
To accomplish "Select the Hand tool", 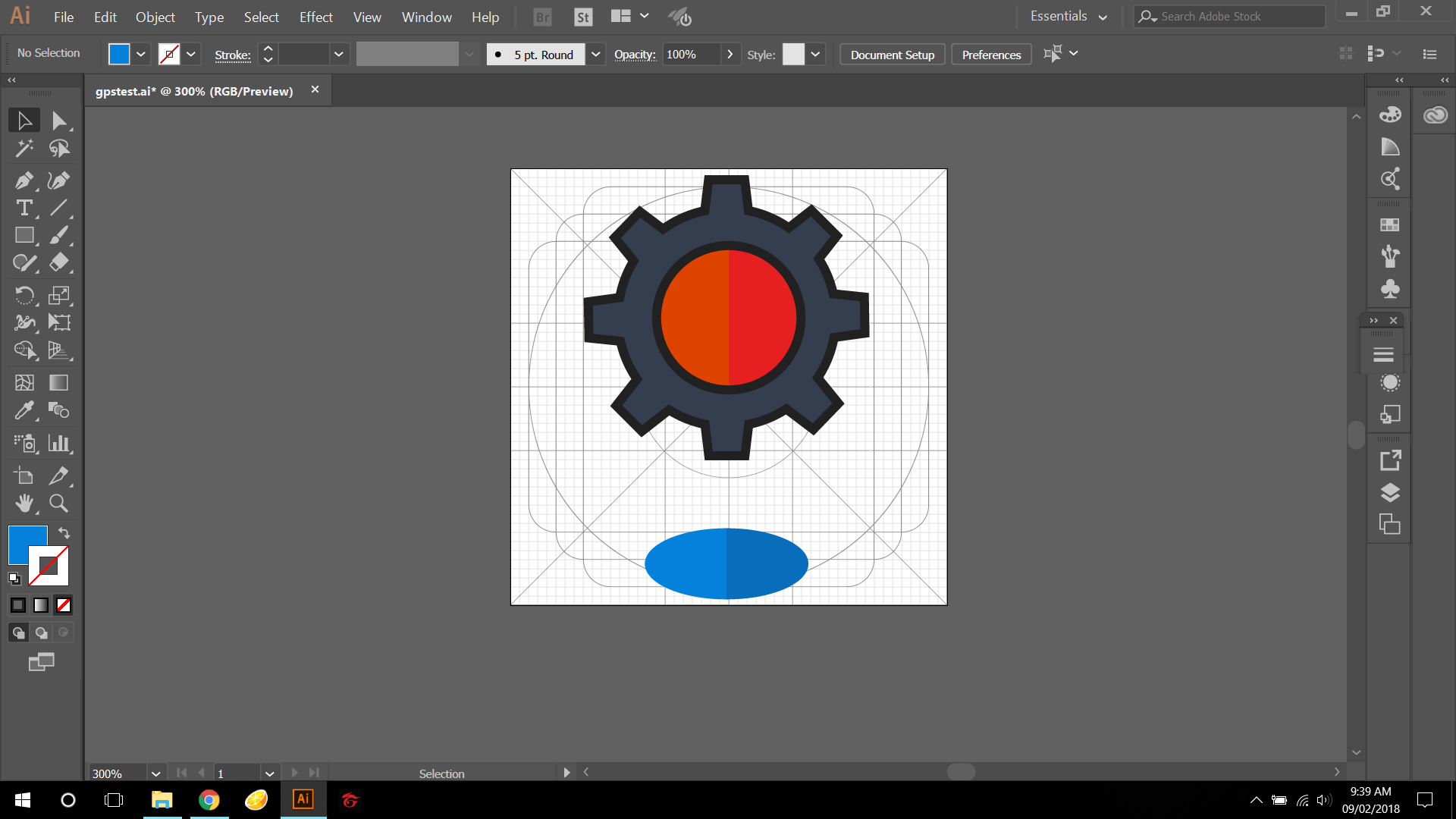I will coord(24,503).
